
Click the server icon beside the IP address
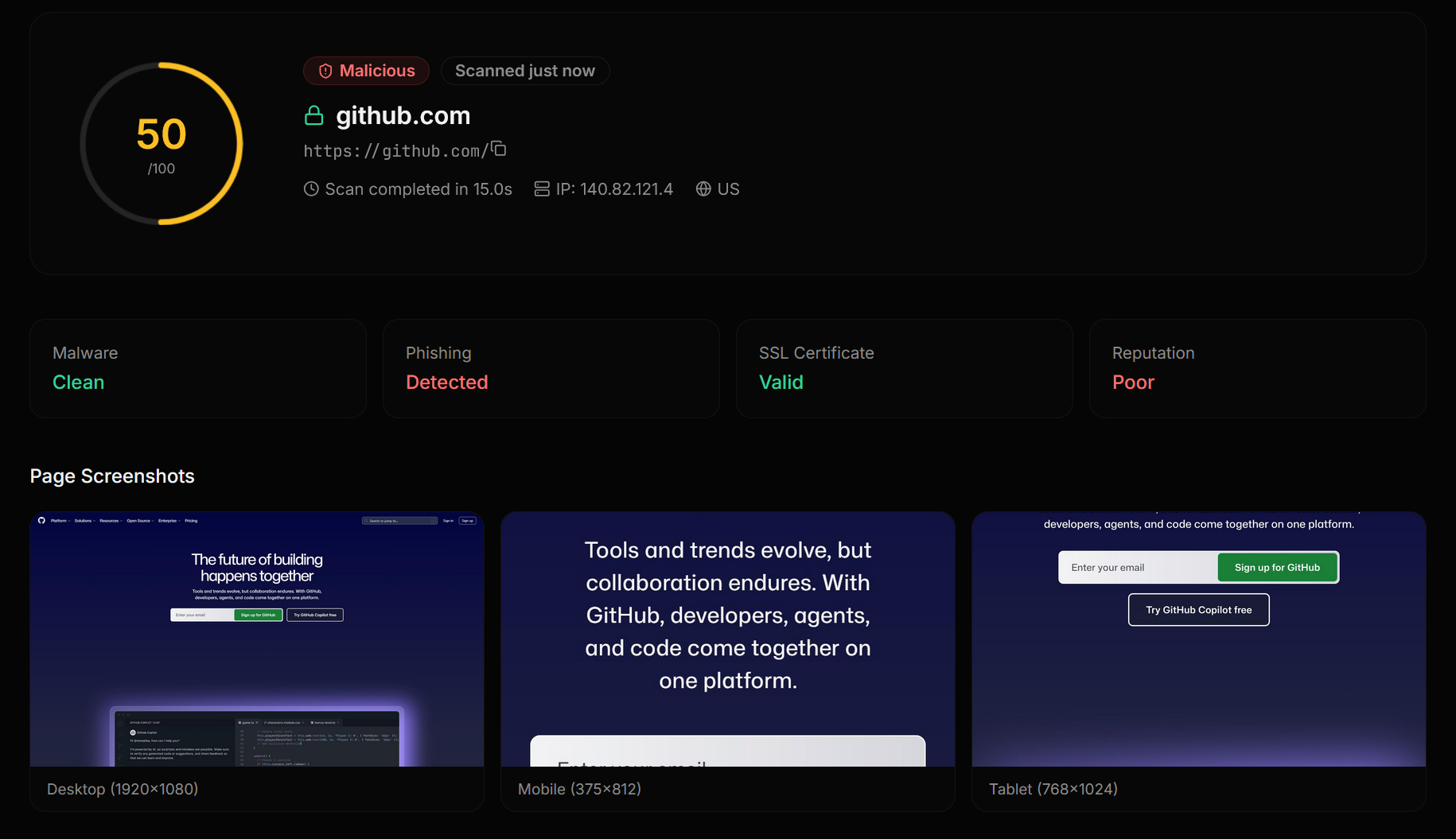point(542,189)
